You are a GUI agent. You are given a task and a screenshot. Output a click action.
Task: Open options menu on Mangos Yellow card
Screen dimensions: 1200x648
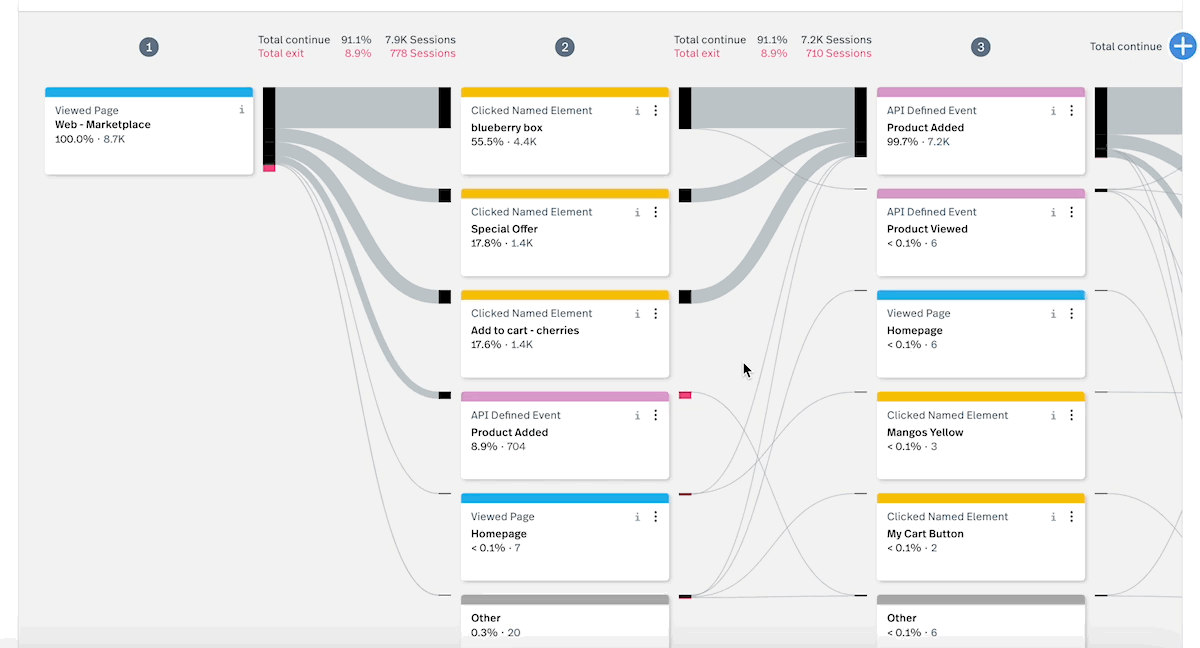[1072, 415]
